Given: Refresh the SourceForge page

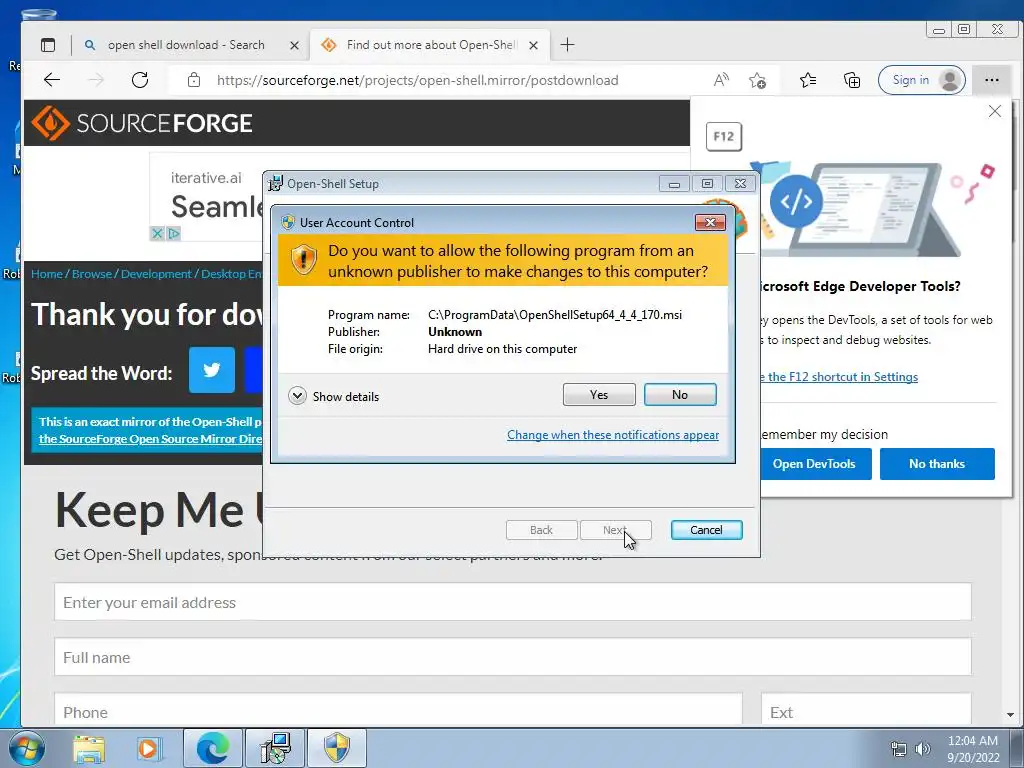Looking at the screenshot, I should point(140,80).
